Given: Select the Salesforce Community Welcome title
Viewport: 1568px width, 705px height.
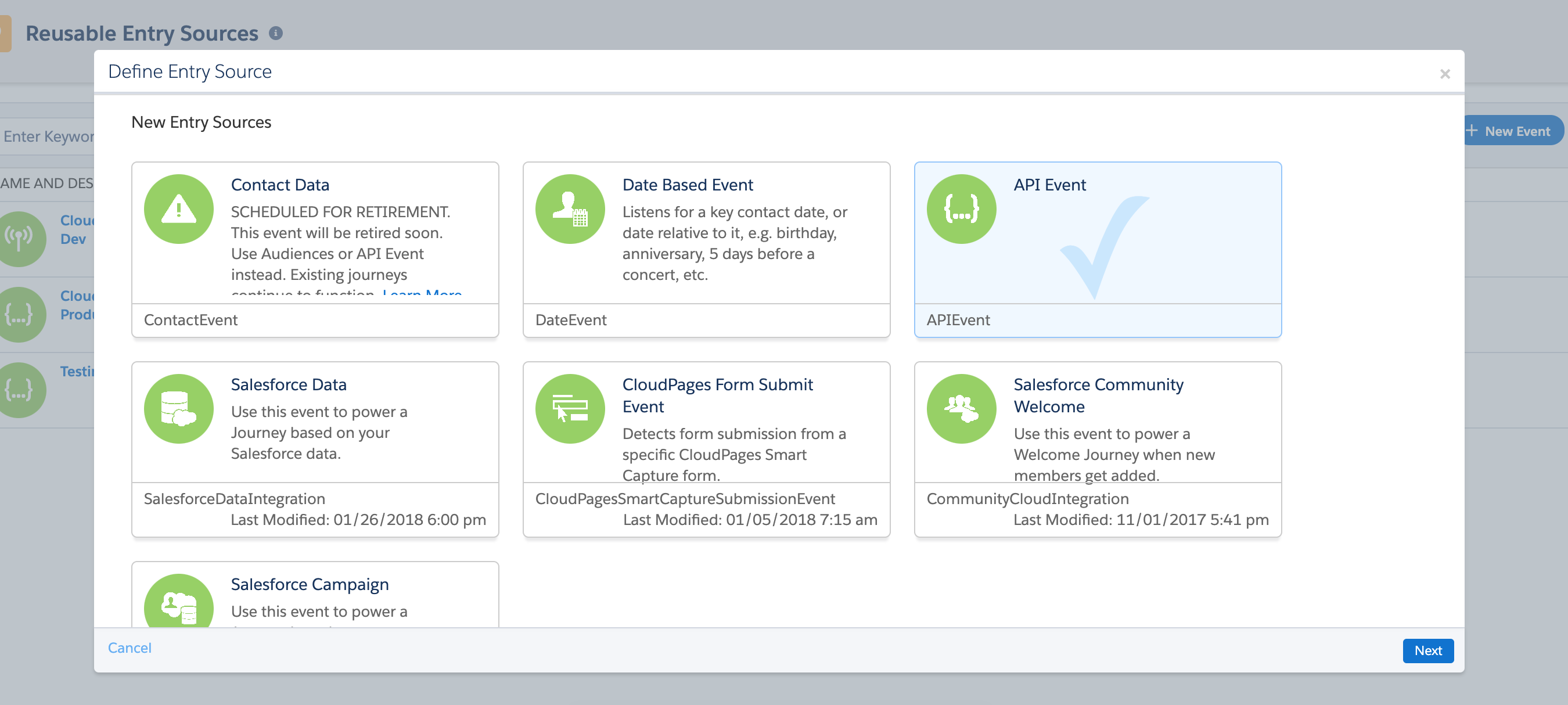Looking at the screenshot, I should coord(1098,395).
